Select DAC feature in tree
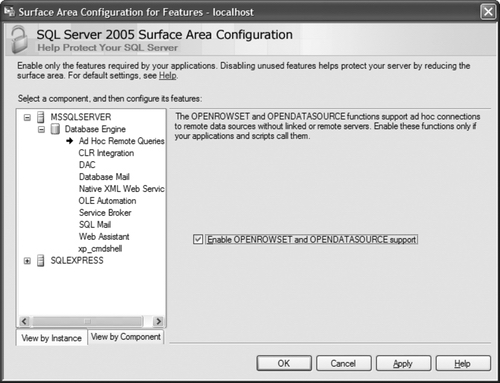 pyautogui.click(x=87, y=165)
